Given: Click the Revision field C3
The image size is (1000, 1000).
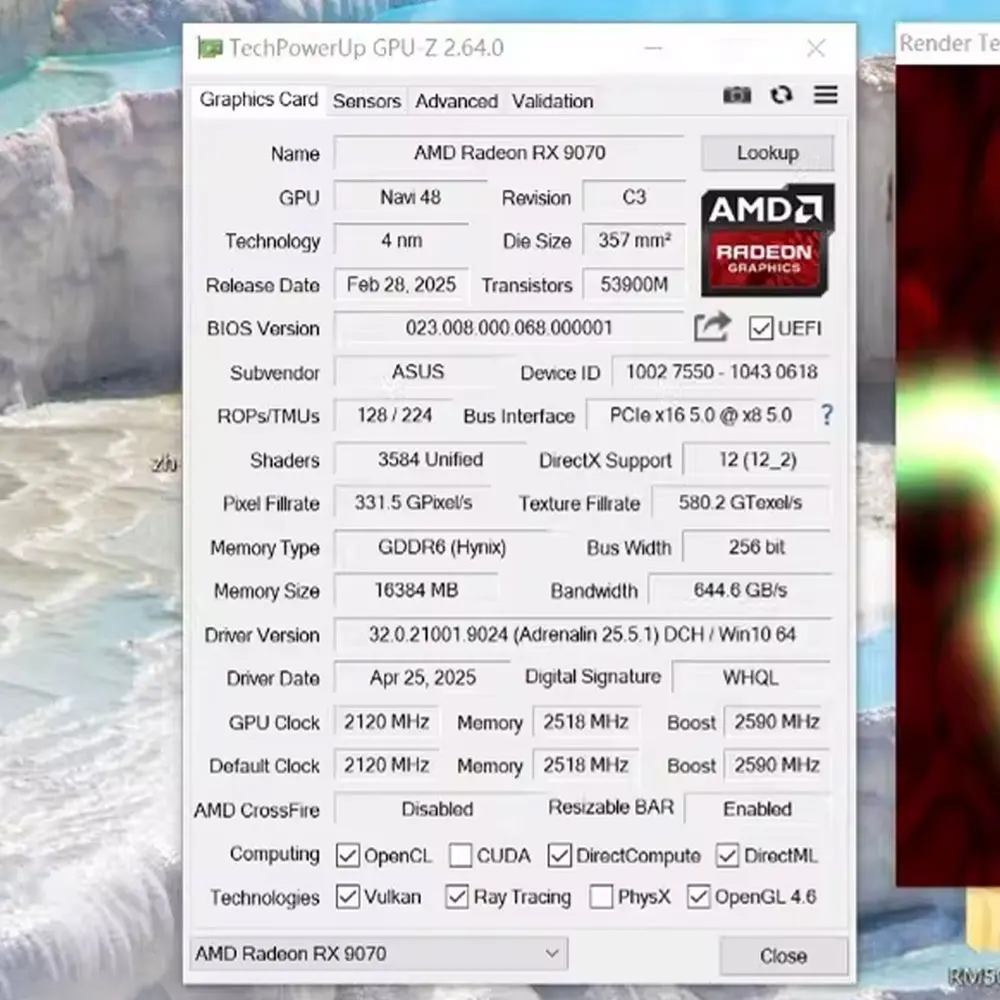Looking at the screenshot, I should point(634,197).
